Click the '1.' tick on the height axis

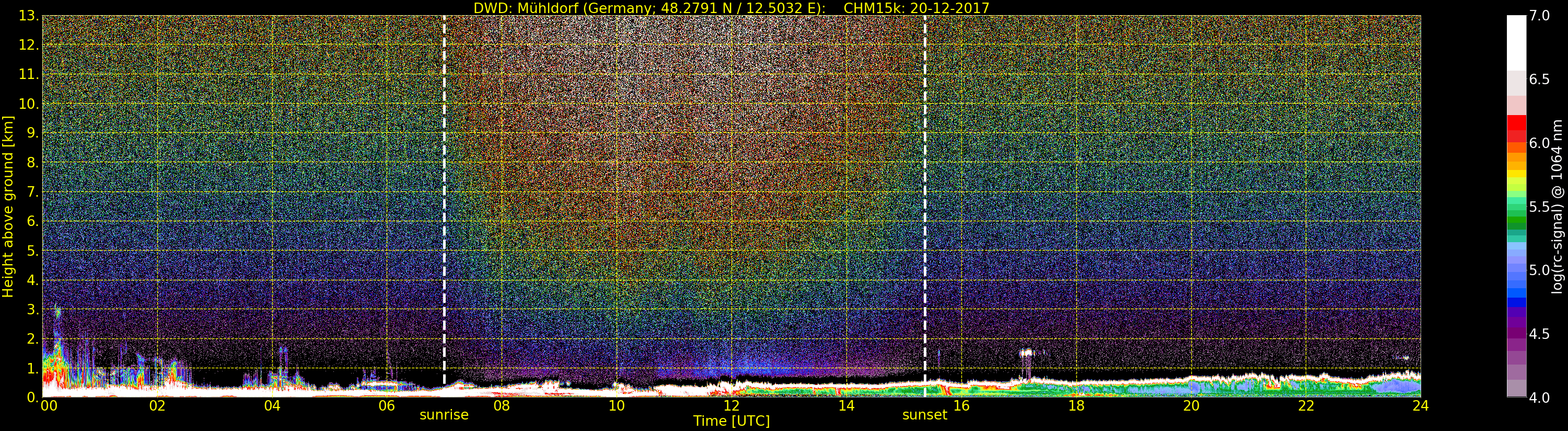[x=33, y=368]
